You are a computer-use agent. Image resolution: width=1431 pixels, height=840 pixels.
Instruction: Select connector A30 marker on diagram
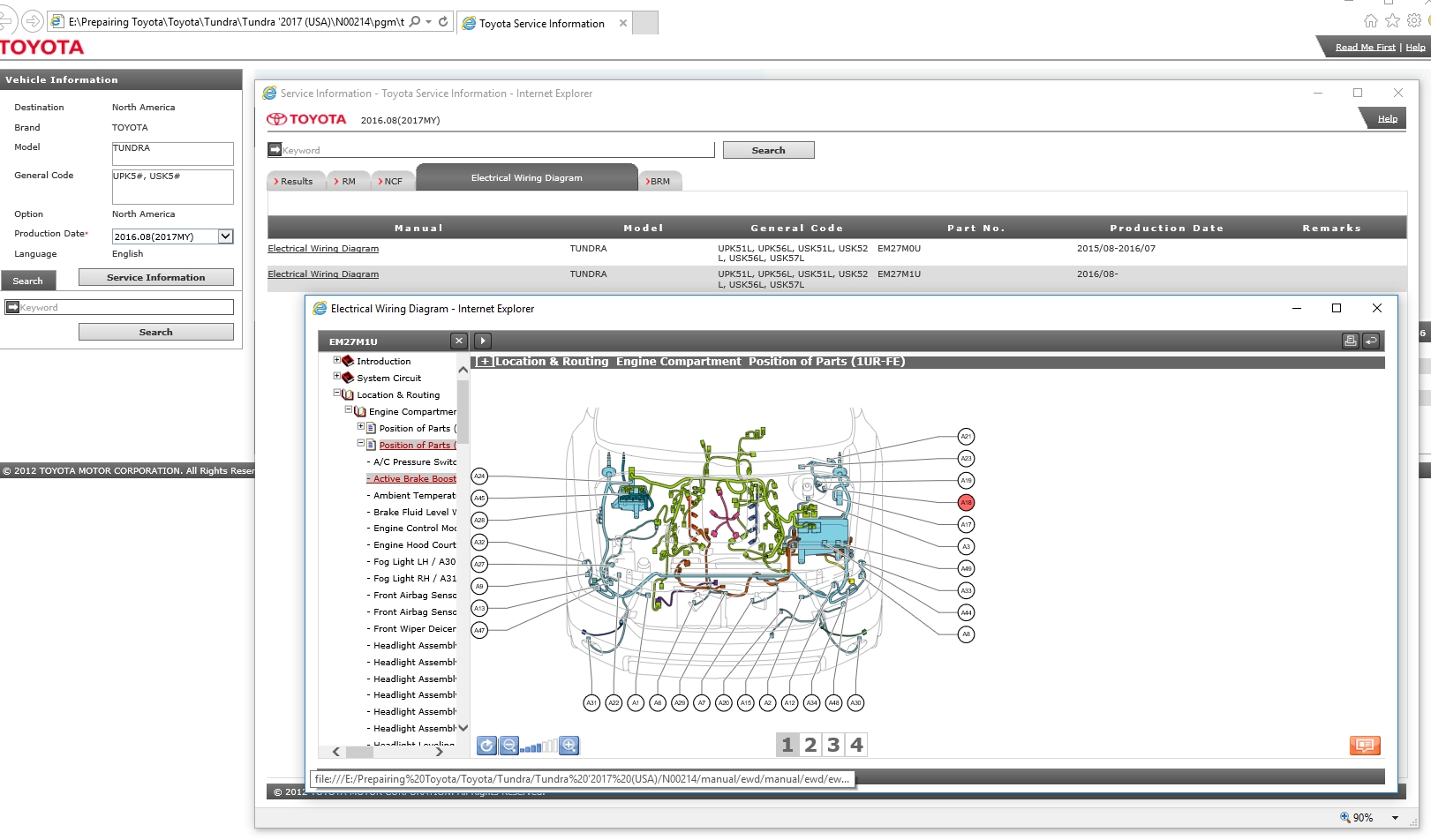855,703
